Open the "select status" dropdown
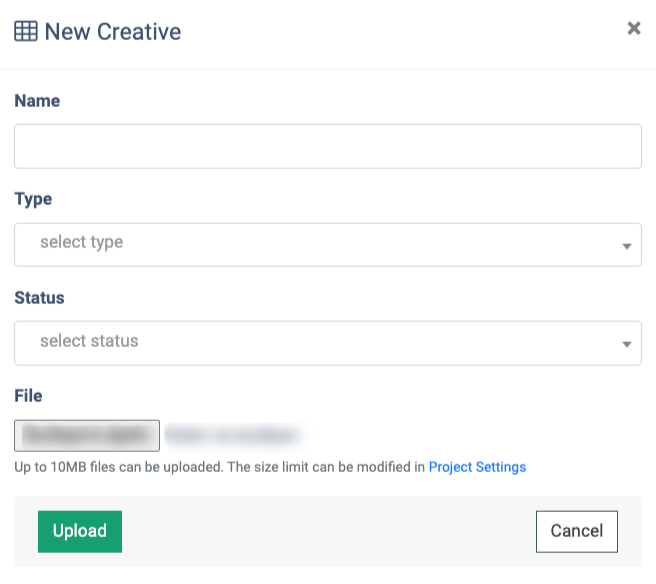656x584 pixels. 320,342
